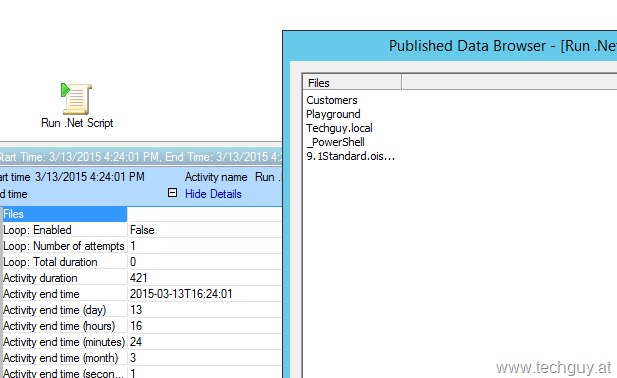Select the Loop: Enabled row label

click(37, 230)
